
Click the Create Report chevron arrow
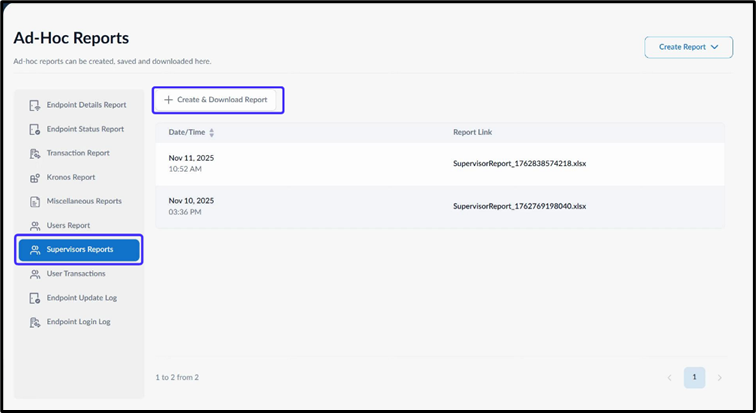715,47
